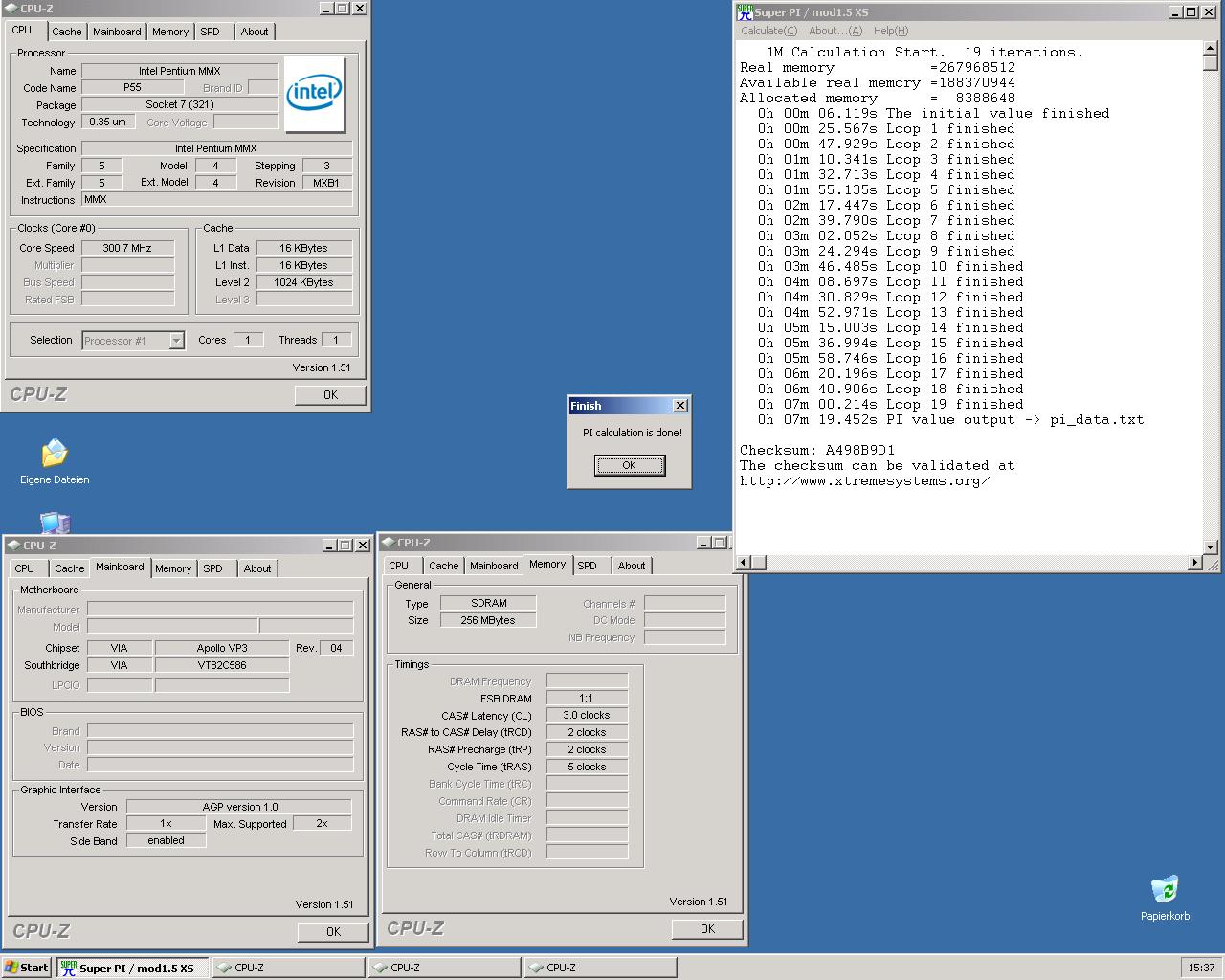Click CAS# Latency value 3.0 clocks
This screenshot has width=1225, height=980.
(x=587, y=715)
